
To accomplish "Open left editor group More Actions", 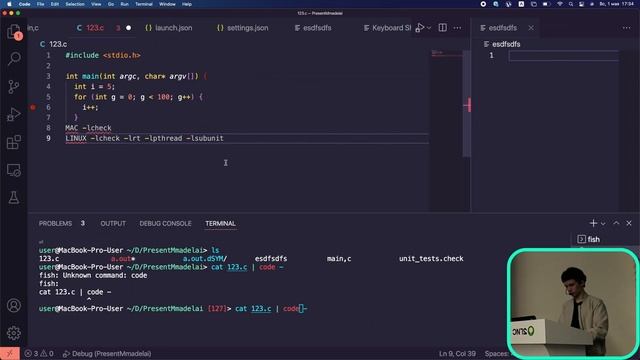I will (457, 28).
